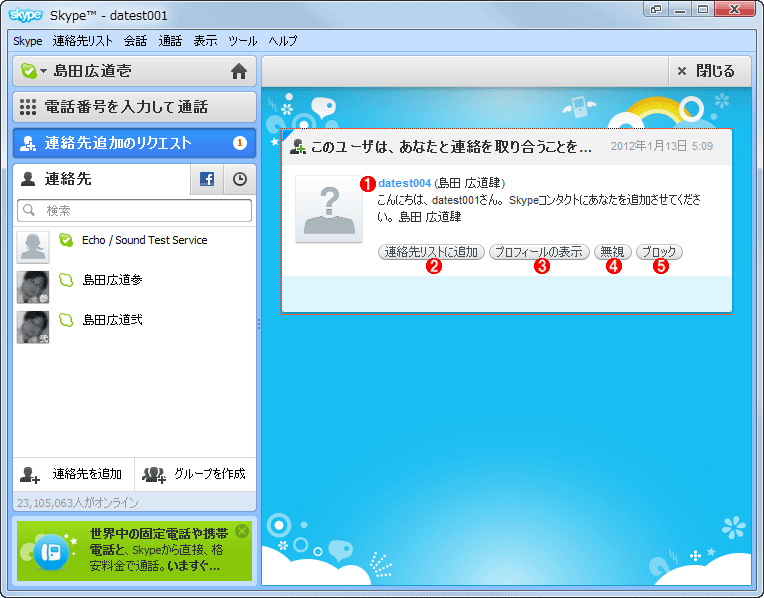The width and height of the screenshot is (764, 598).
Task: Click the offline status icon of 島田広道弐
Action: (x=66, y=320)
